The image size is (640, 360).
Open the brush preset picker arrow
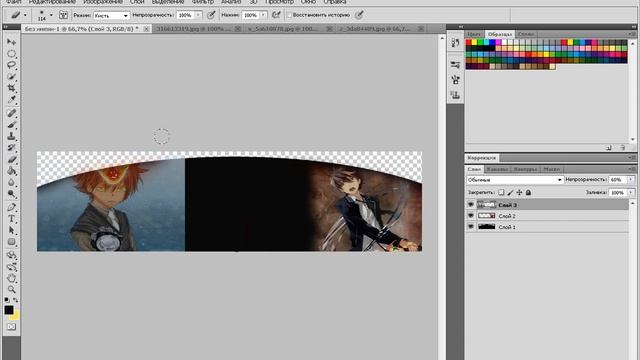(x=51, y=15)
